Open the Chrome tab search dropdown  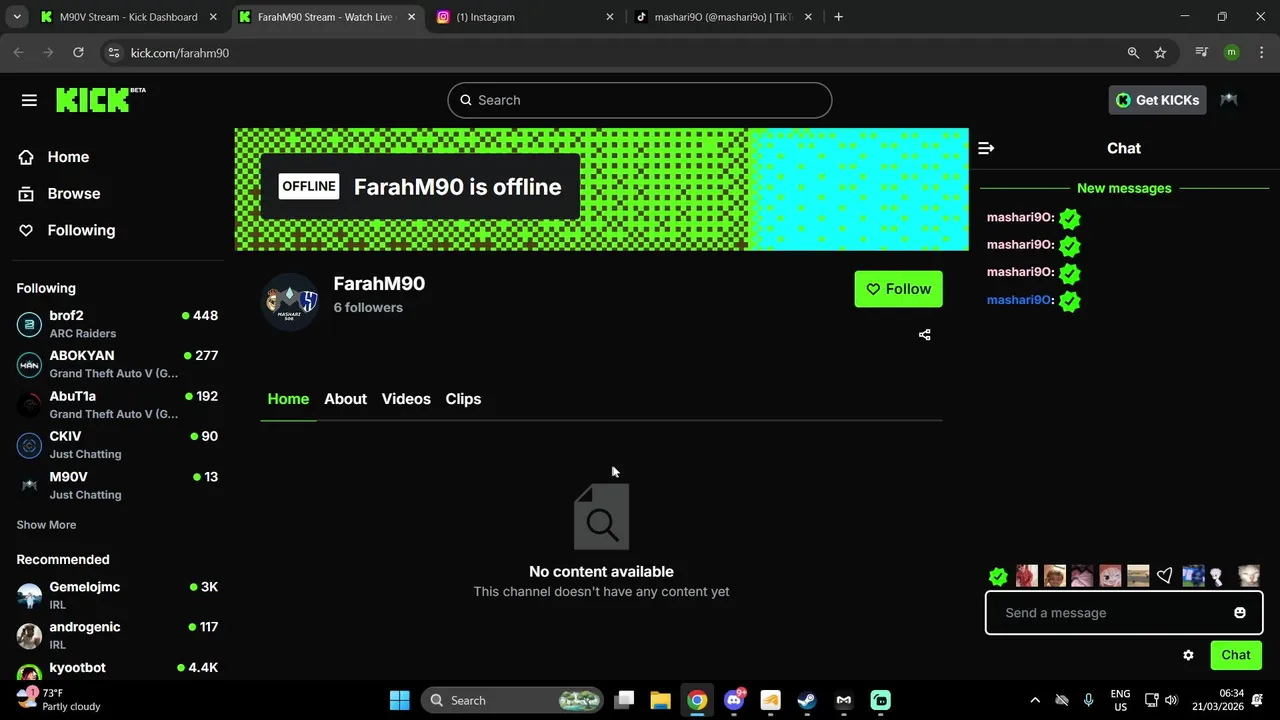click(x=17, y=17)
